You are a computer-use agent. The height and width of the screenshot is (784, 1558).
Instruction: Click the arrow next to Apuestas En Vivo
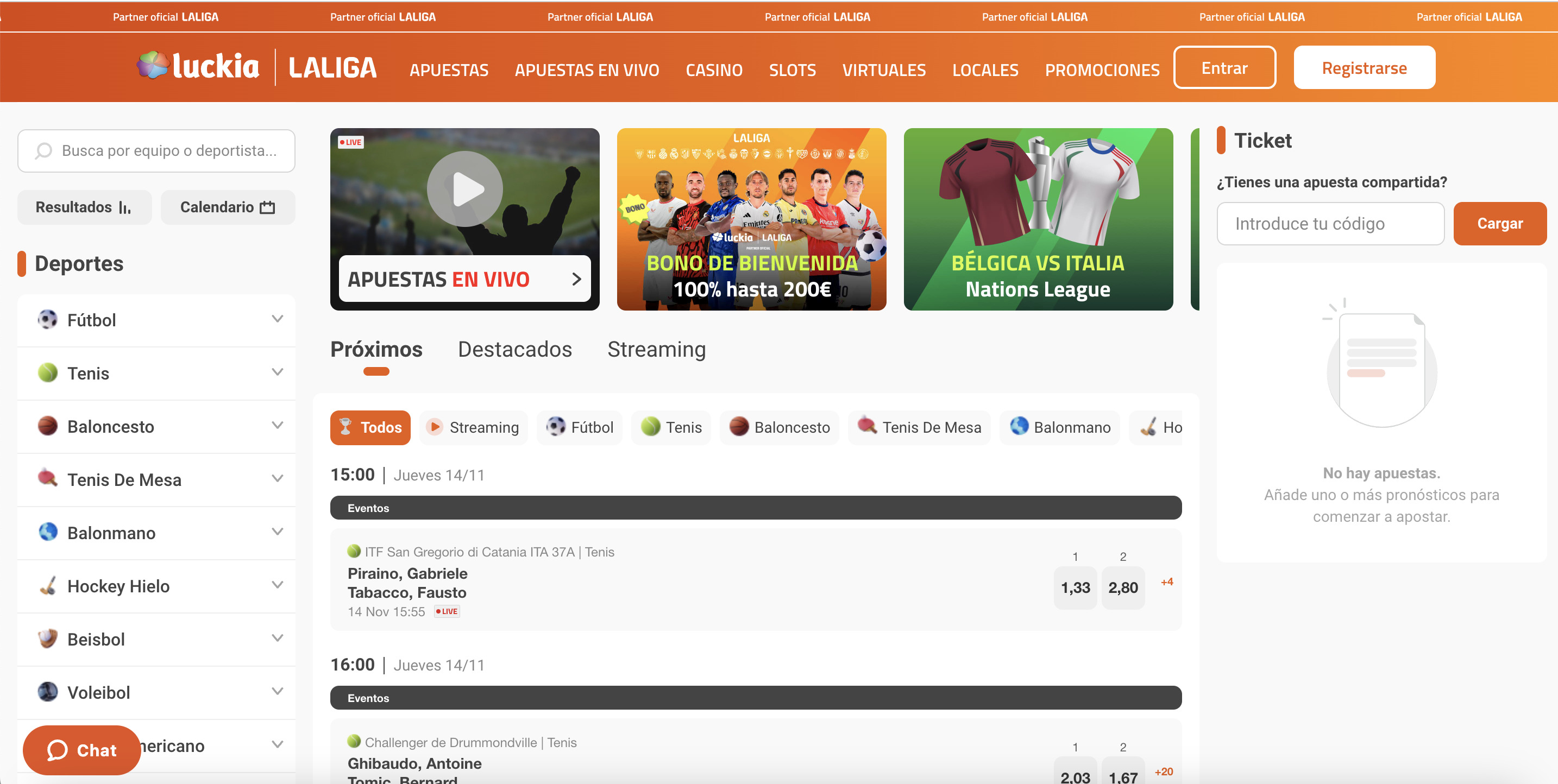coord(576,279)
